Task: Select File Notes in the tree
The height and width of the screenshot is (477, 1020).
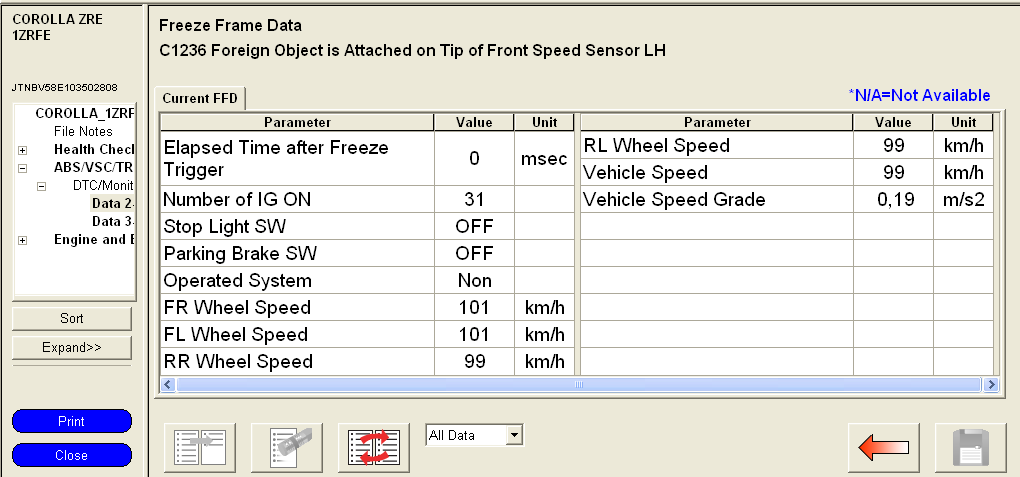Action: [83, 132]
